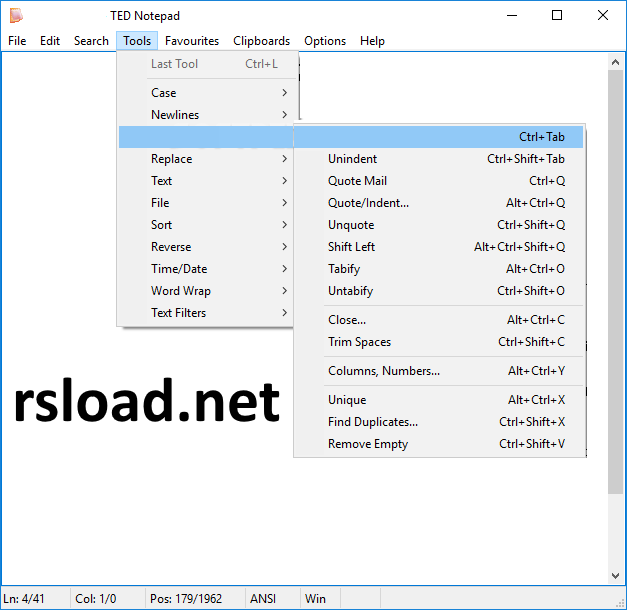Open the Close... command
The image size is (627, 610).
tap(439, 320)
